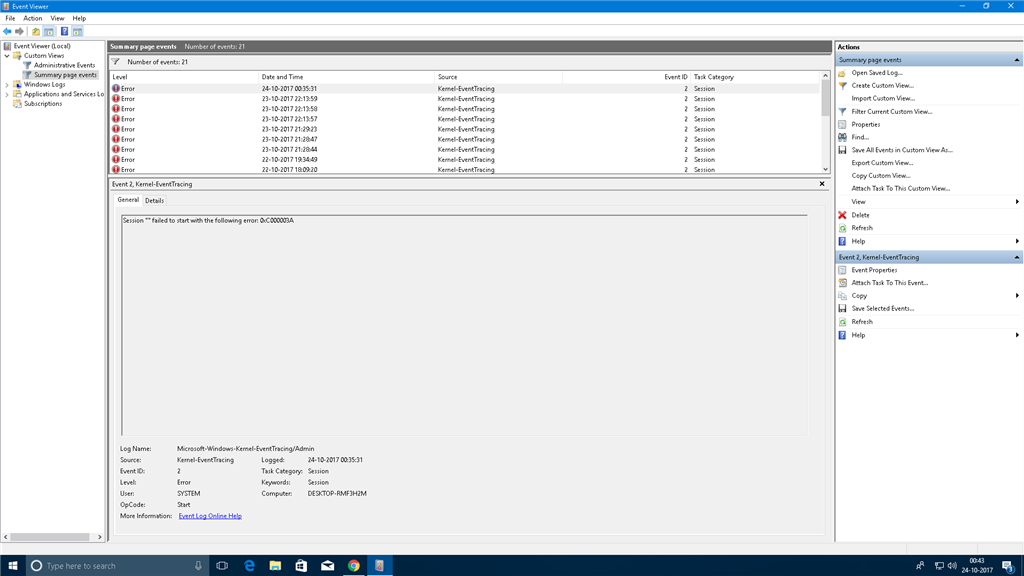Select Event Viewer (Local) root node
The image size is (1024, 576).
point(42,46)
